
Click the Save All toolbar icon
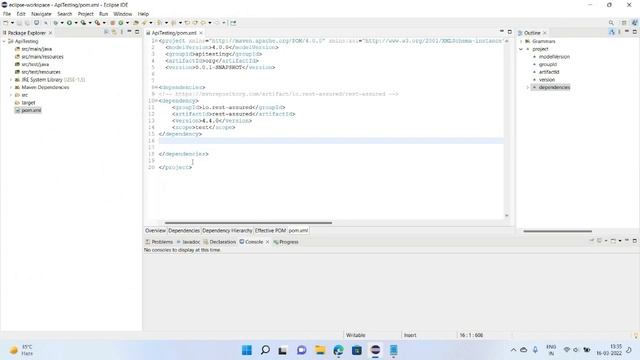click(27, 23)
